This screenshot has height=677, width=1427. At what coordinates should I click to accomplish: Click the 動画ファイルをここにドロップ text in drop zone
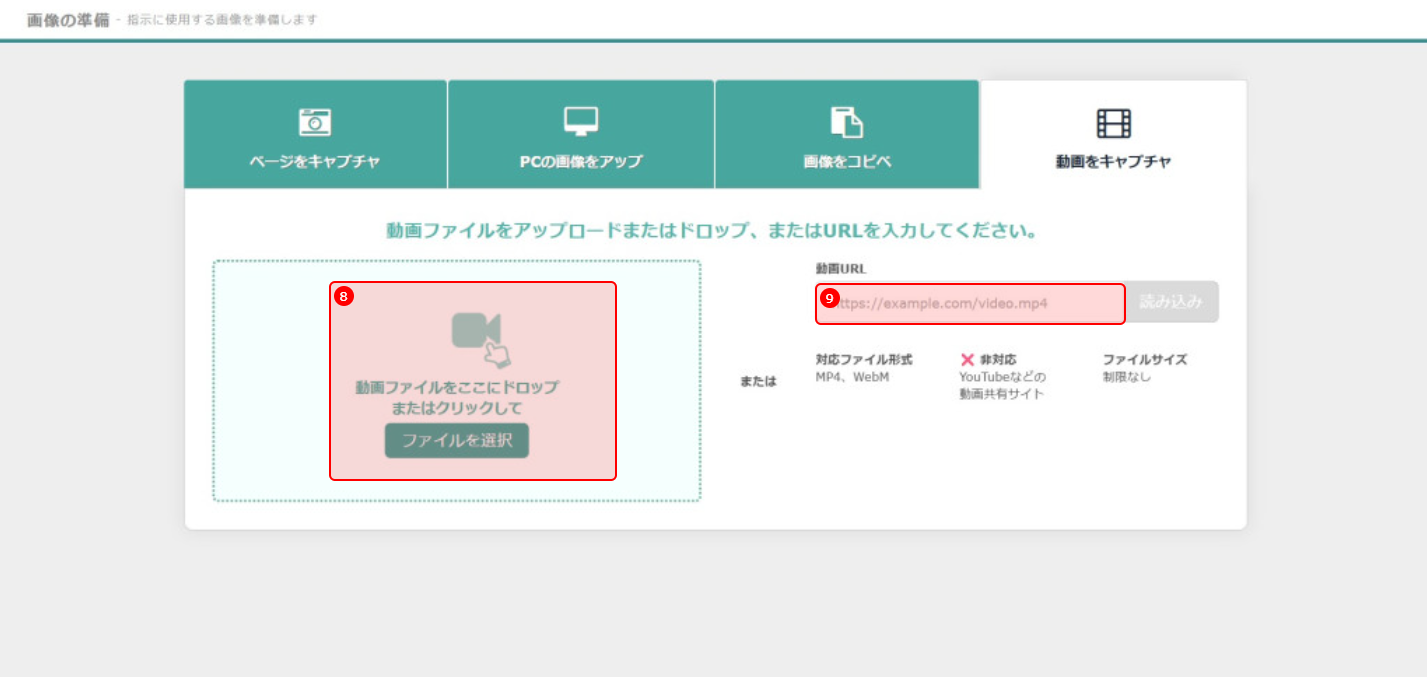pyautogui.click(x=457, y=388)
